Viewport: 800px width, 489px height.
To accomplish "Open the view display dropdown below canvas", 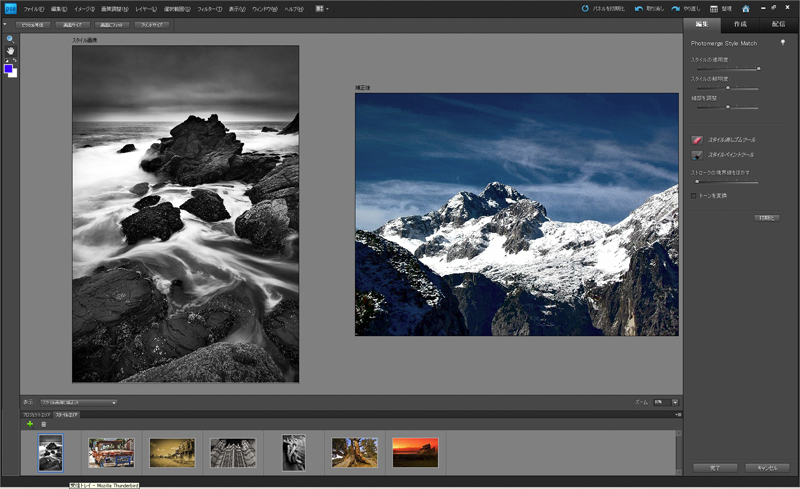I will 78,402.
